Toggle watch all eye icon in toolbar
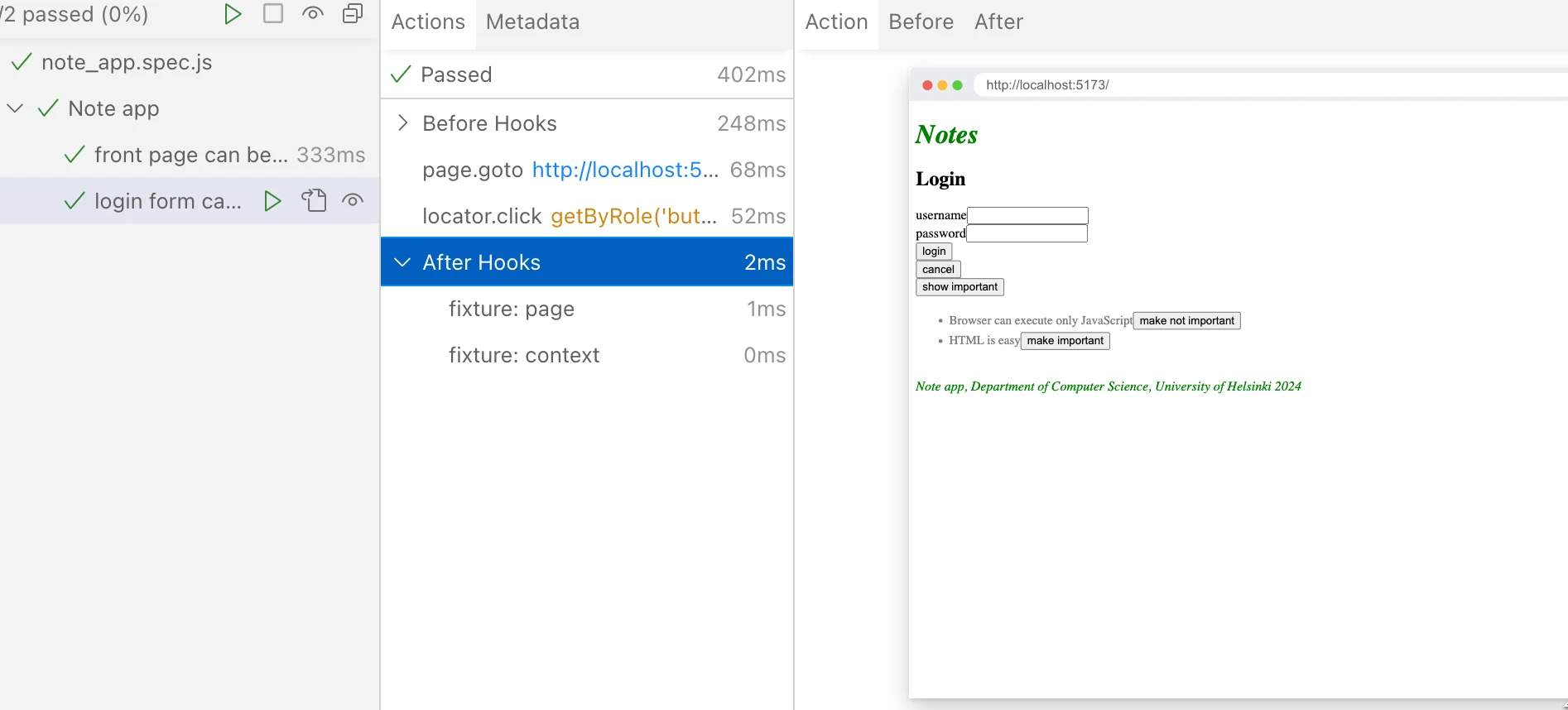 click(313, 14)
